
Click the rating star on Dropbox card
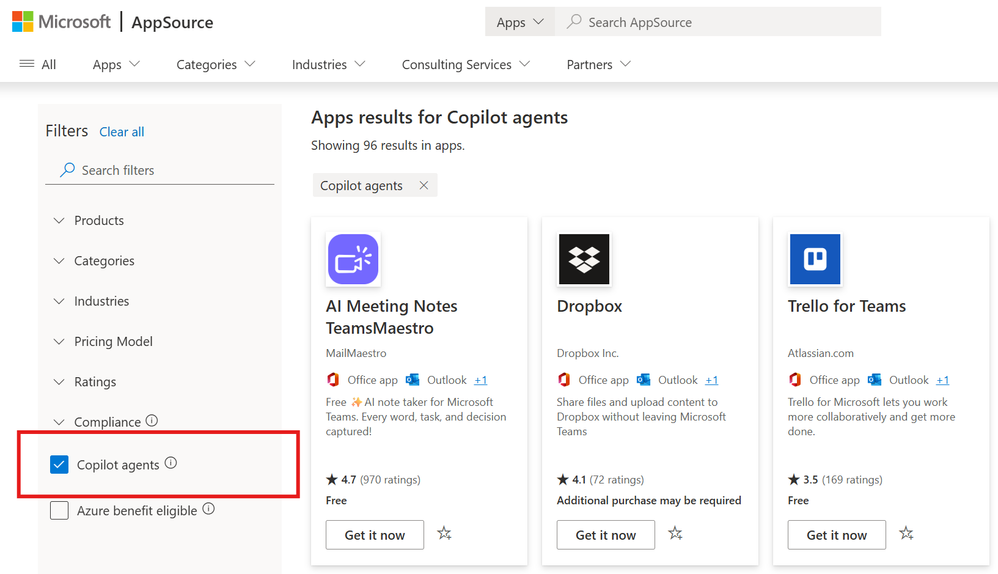[563, 479]
